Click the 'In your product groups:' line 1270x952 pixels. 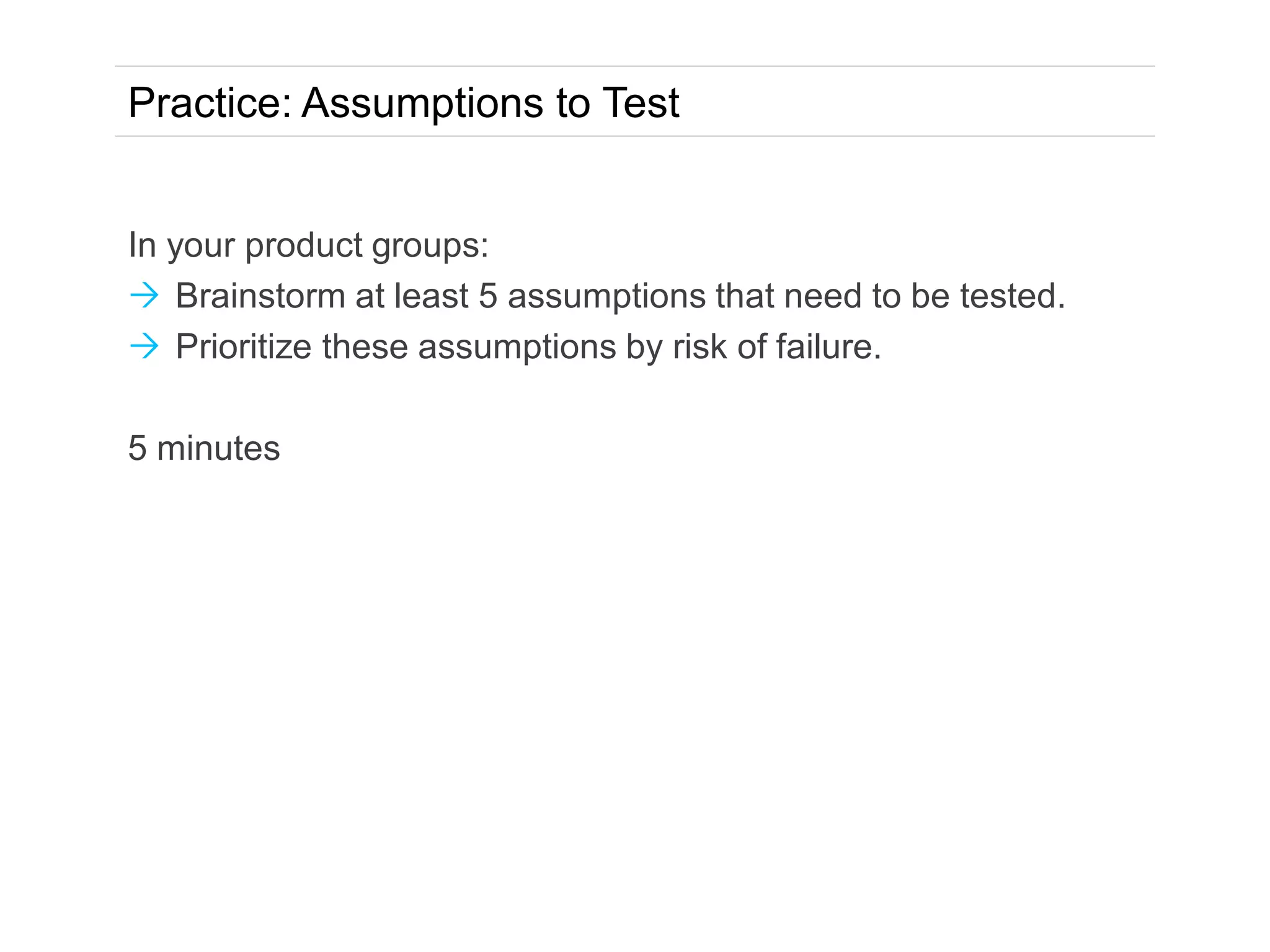point(308,245)
